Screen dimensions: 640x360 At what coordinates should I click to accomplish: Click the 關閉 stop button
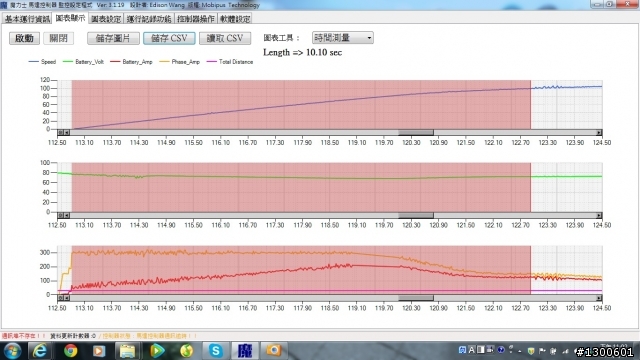click(58, 38)
